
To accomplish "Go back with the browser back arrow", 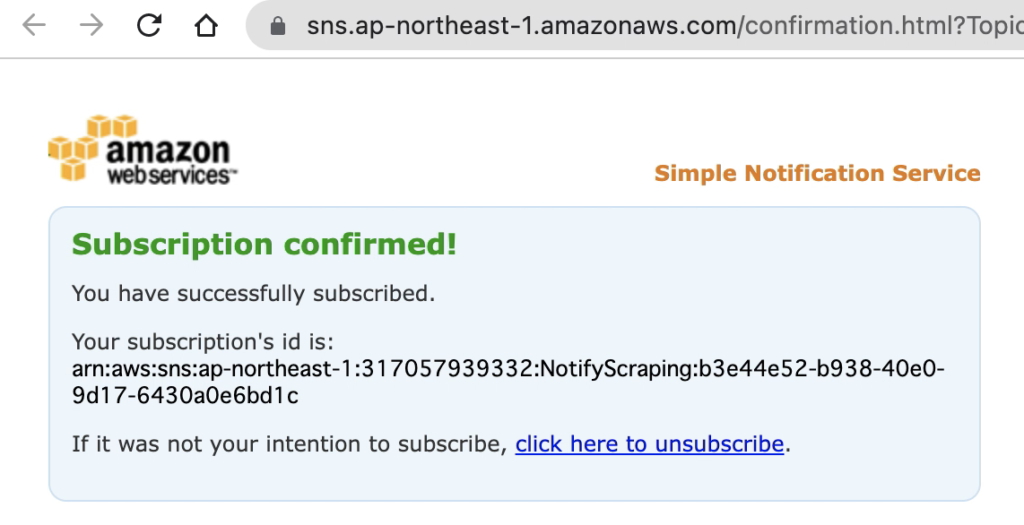I will pyautogui.click(x=34, y=25).
